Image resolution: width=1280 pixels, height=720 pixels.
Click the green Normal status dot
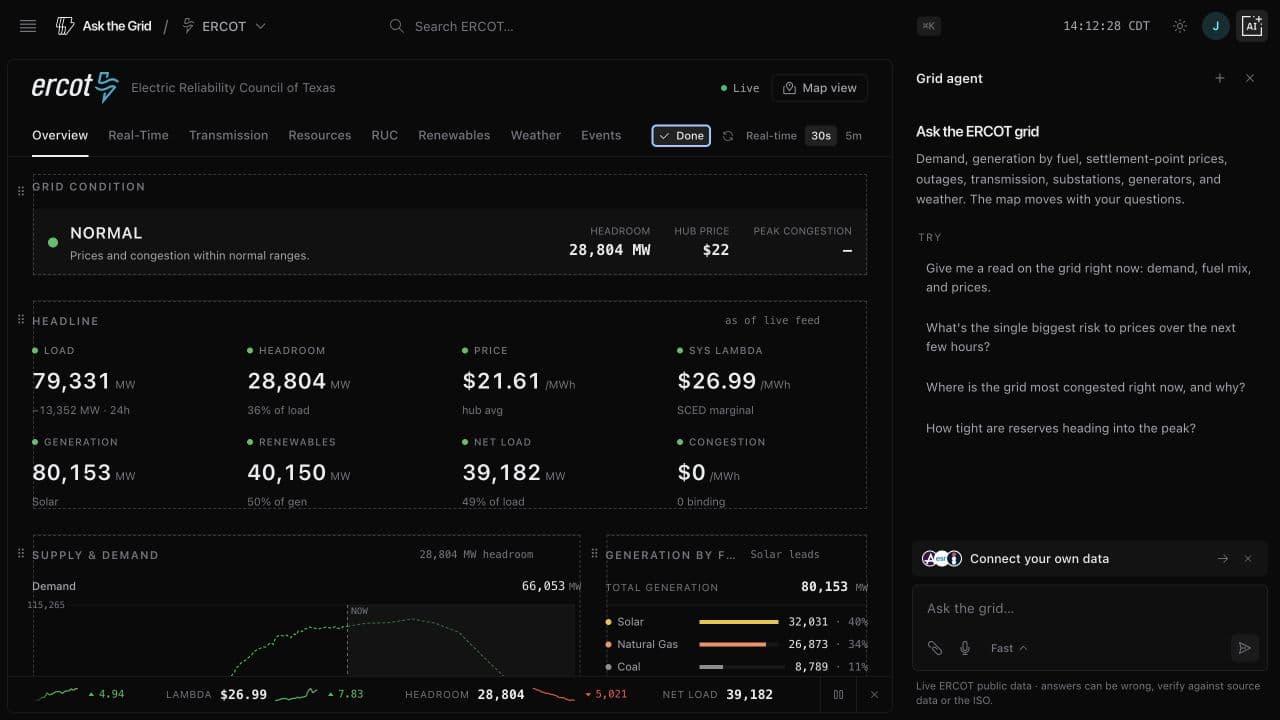[x=53, y=242]
